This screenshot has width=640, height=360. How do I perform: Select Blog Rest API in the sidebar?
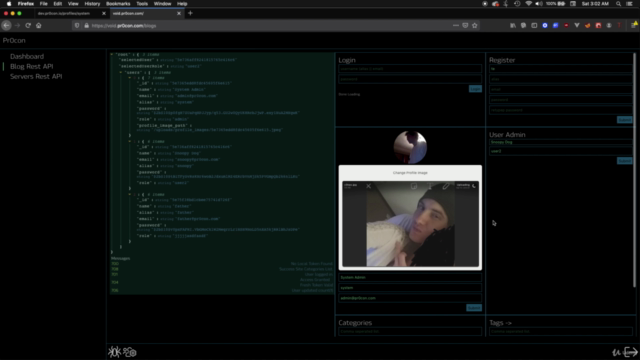pos(31,66)
